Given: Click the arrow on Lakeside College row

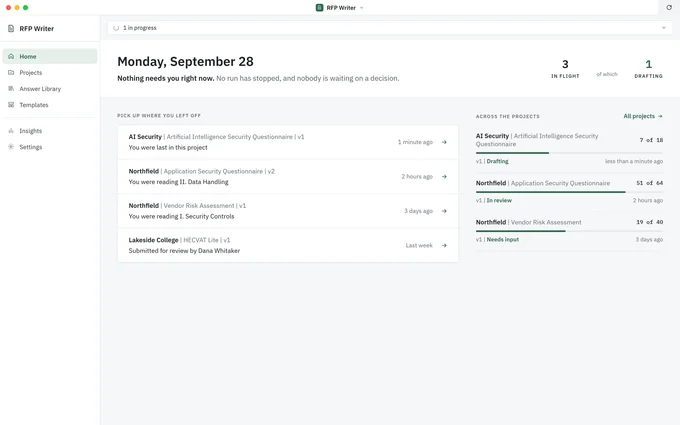Looking at the screenshot, I should coord(444,245).
